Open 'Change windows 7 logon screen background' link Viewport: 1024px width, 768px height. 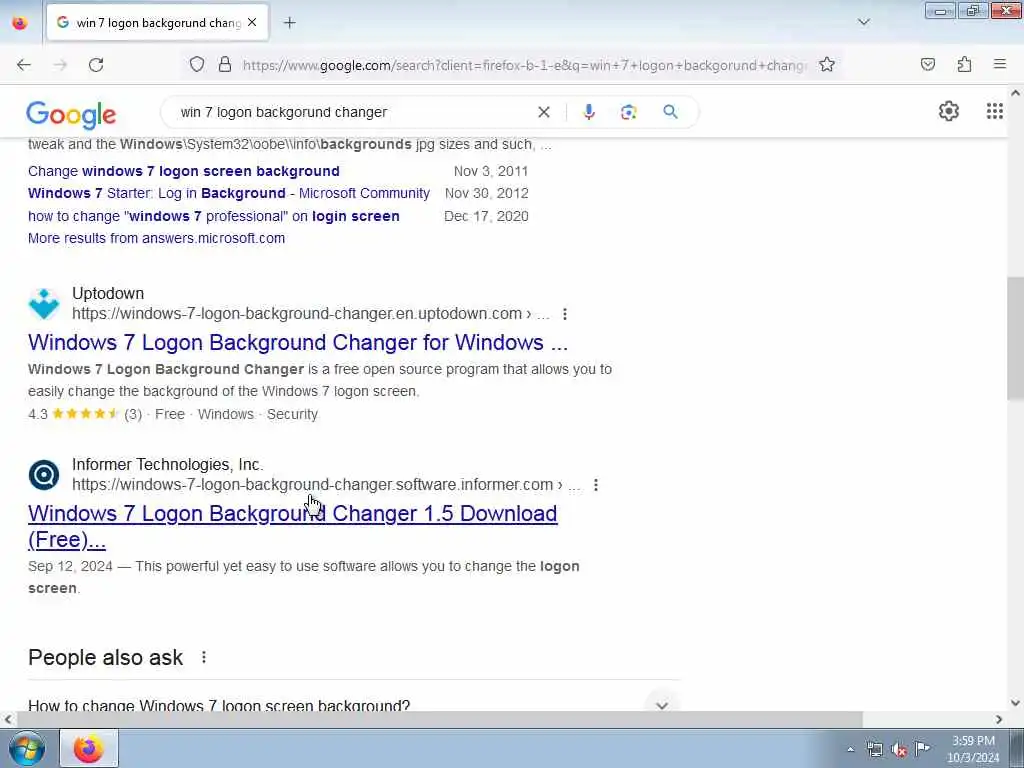pos(184,171)
